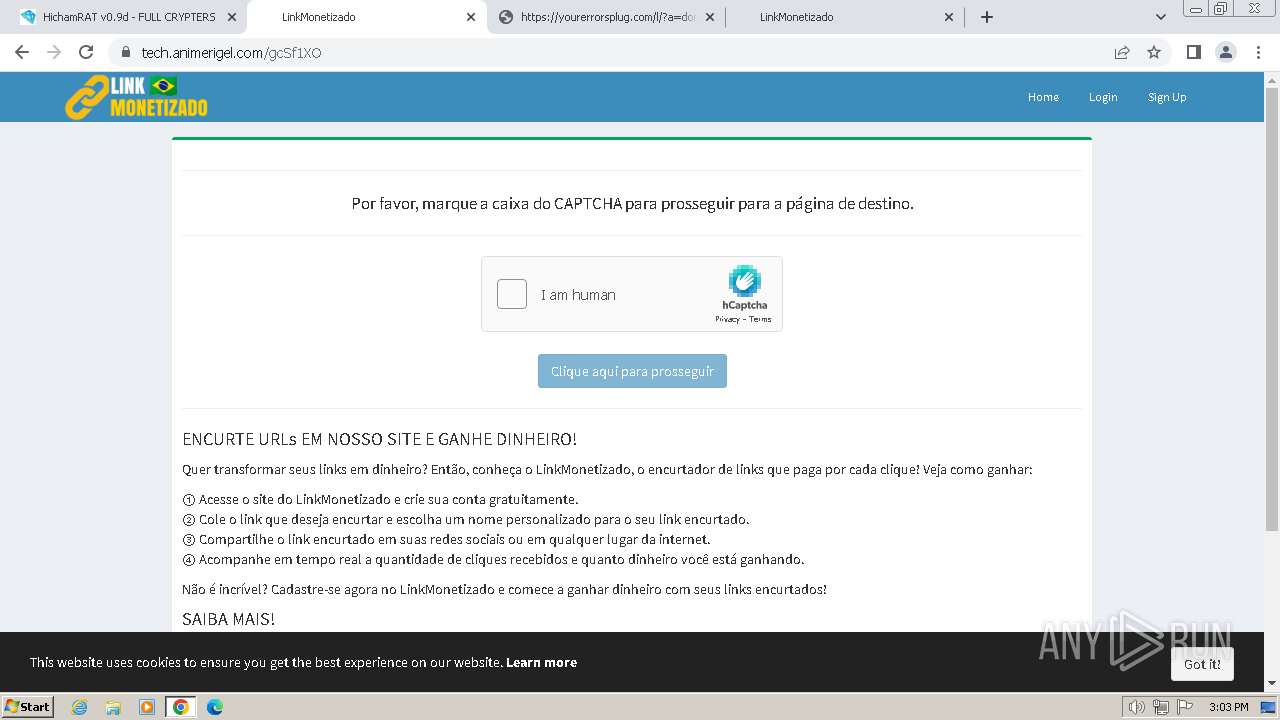The image size is (1280, 720).
Task: Close the HichamRAT tab
Action: coord(232,17)
